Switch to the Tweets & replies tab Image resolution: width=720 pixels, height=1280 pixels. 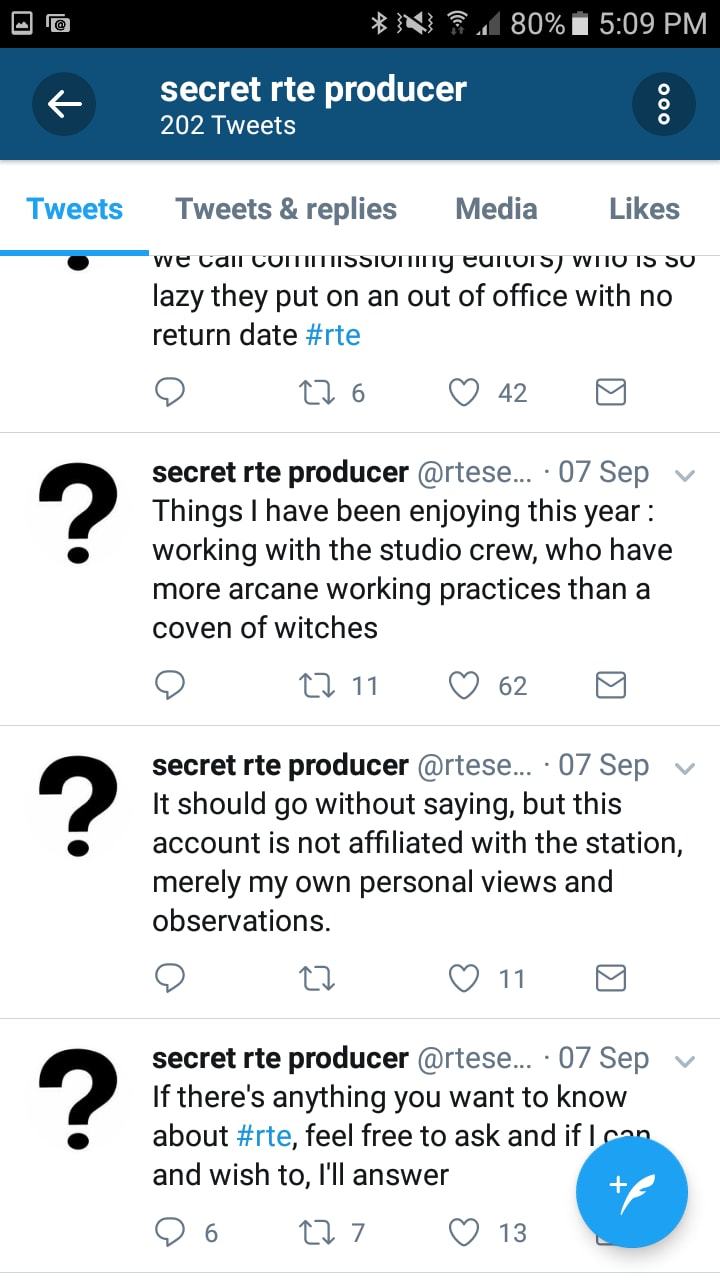click(x=286, y=209)
